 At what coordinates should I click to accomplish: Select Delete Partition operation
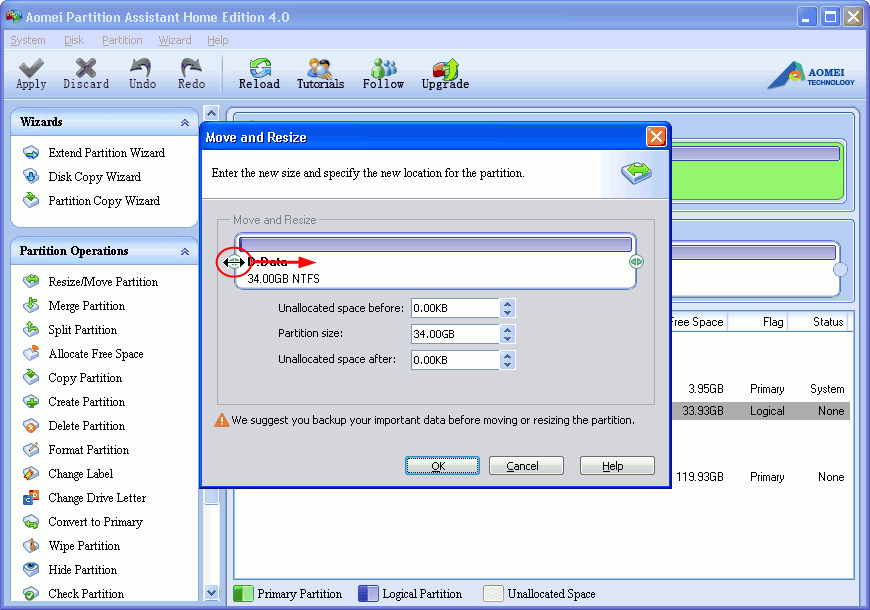tap(74, 426)
